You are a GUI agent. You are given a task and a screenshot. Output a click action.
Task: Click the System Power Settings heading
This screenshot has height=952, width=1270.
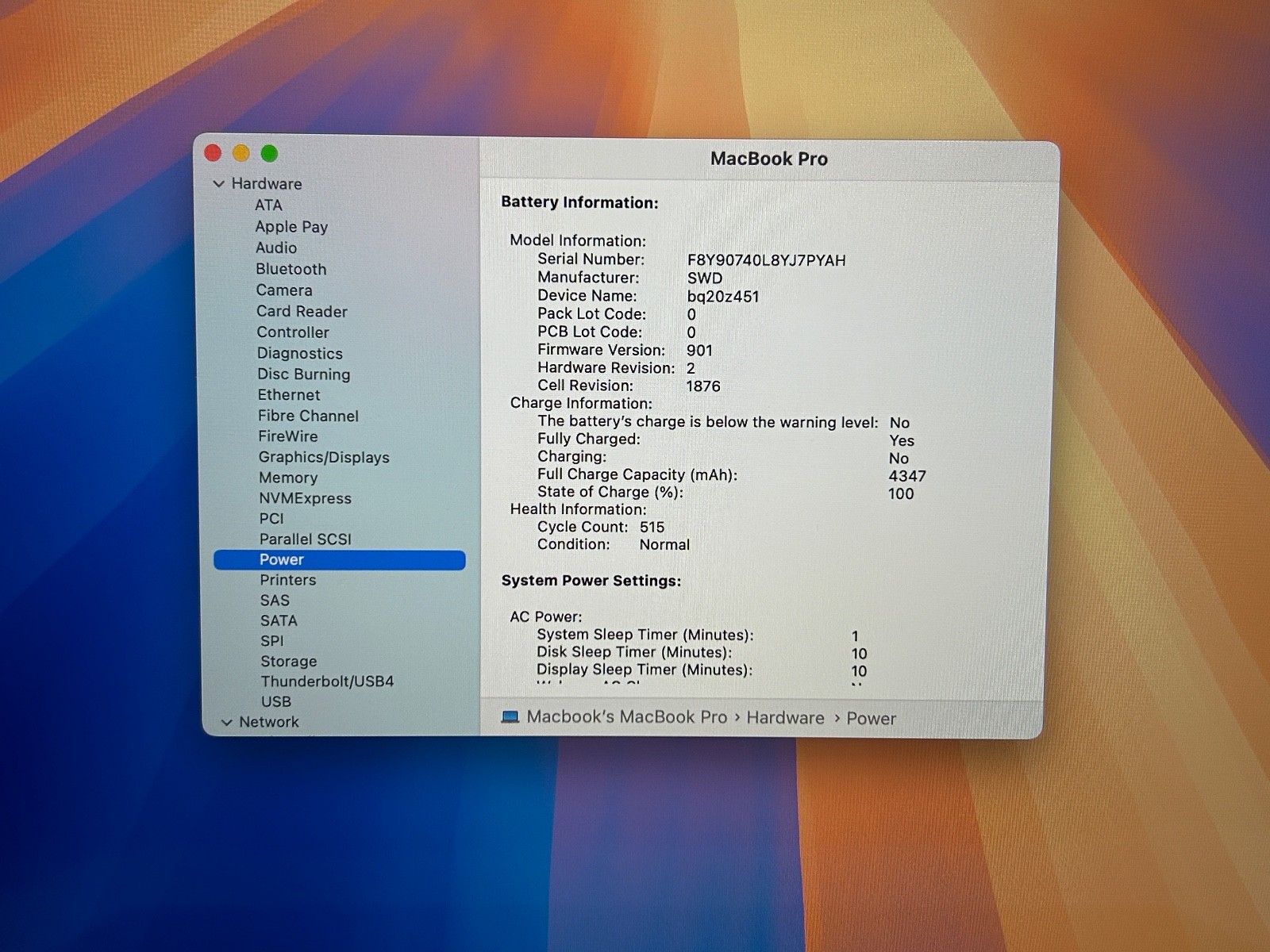point(591,581)
